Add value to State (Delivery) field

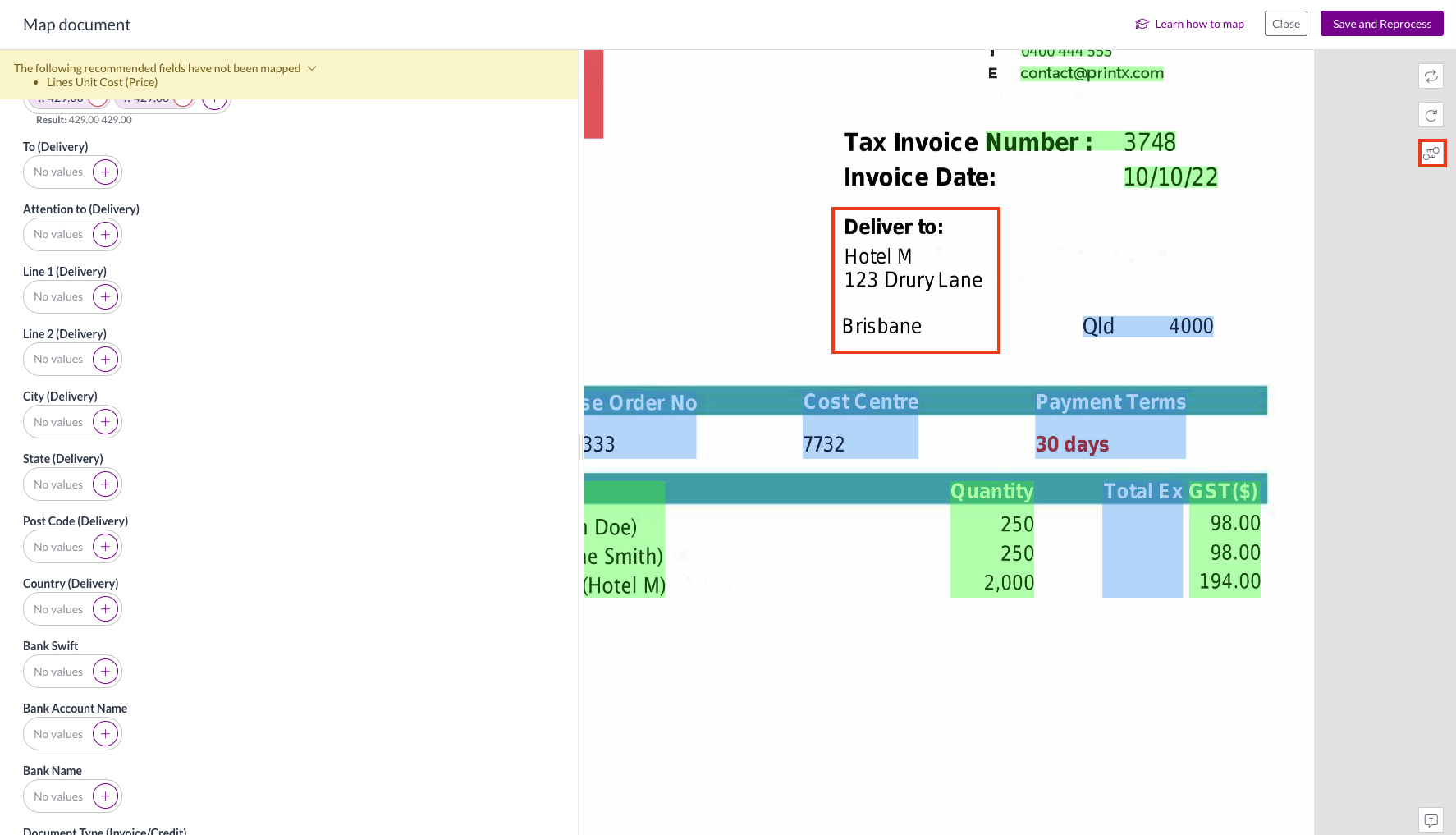click(106, 484)
